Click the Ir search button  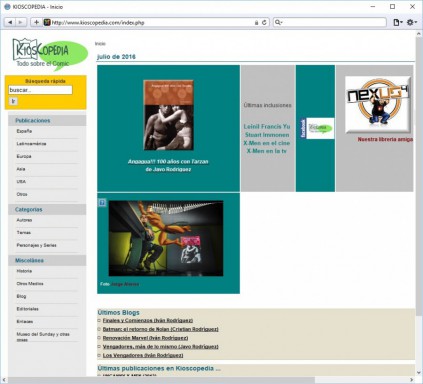[x=13, y=101]
